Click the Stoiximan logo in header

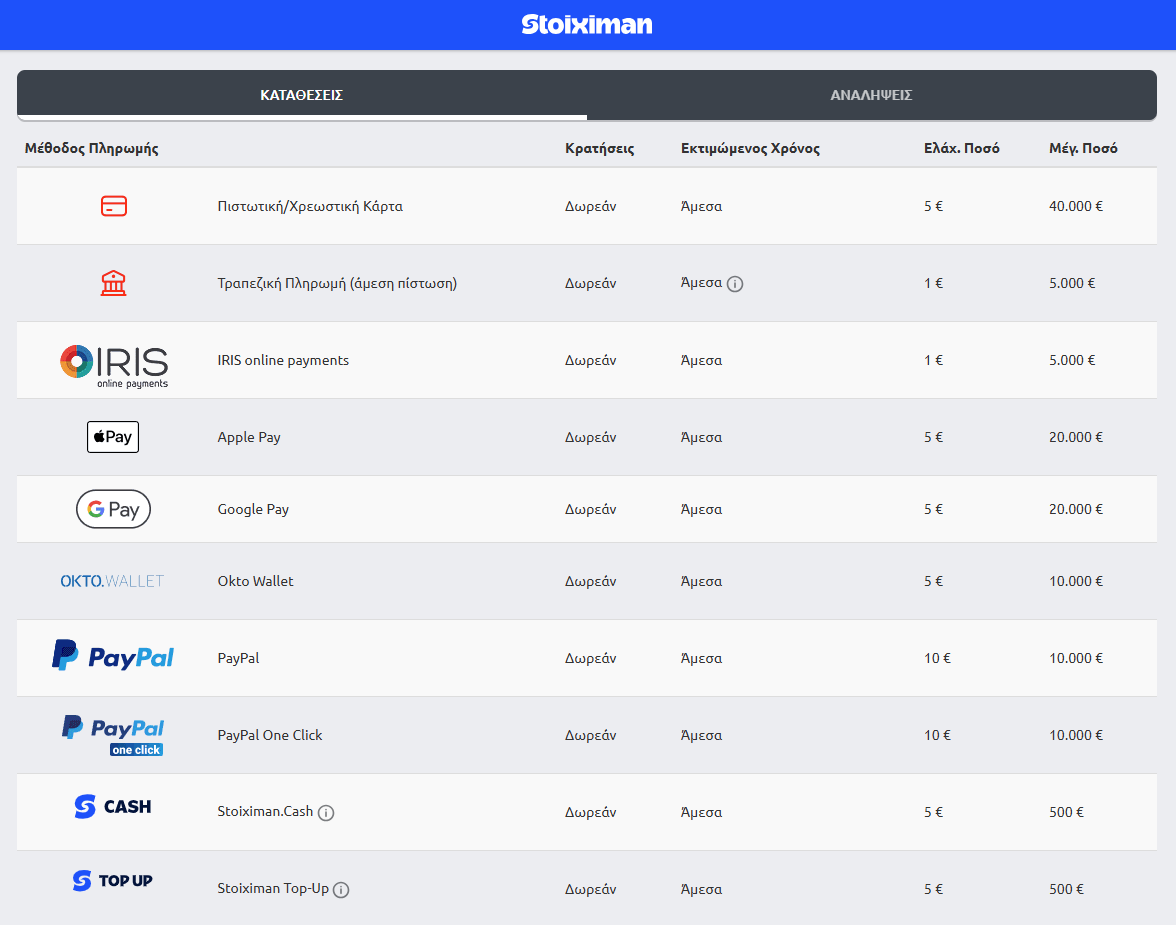click(587, 24)
